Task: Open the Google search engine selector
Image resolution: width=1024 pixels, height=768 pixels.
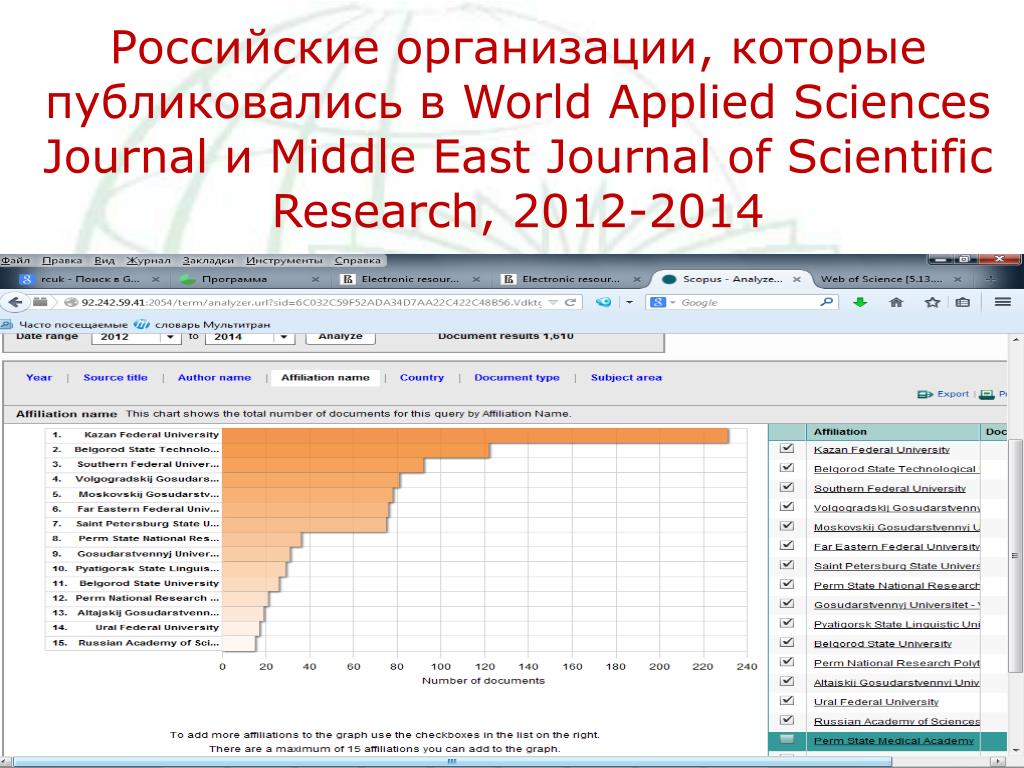Action: [662, 302]
